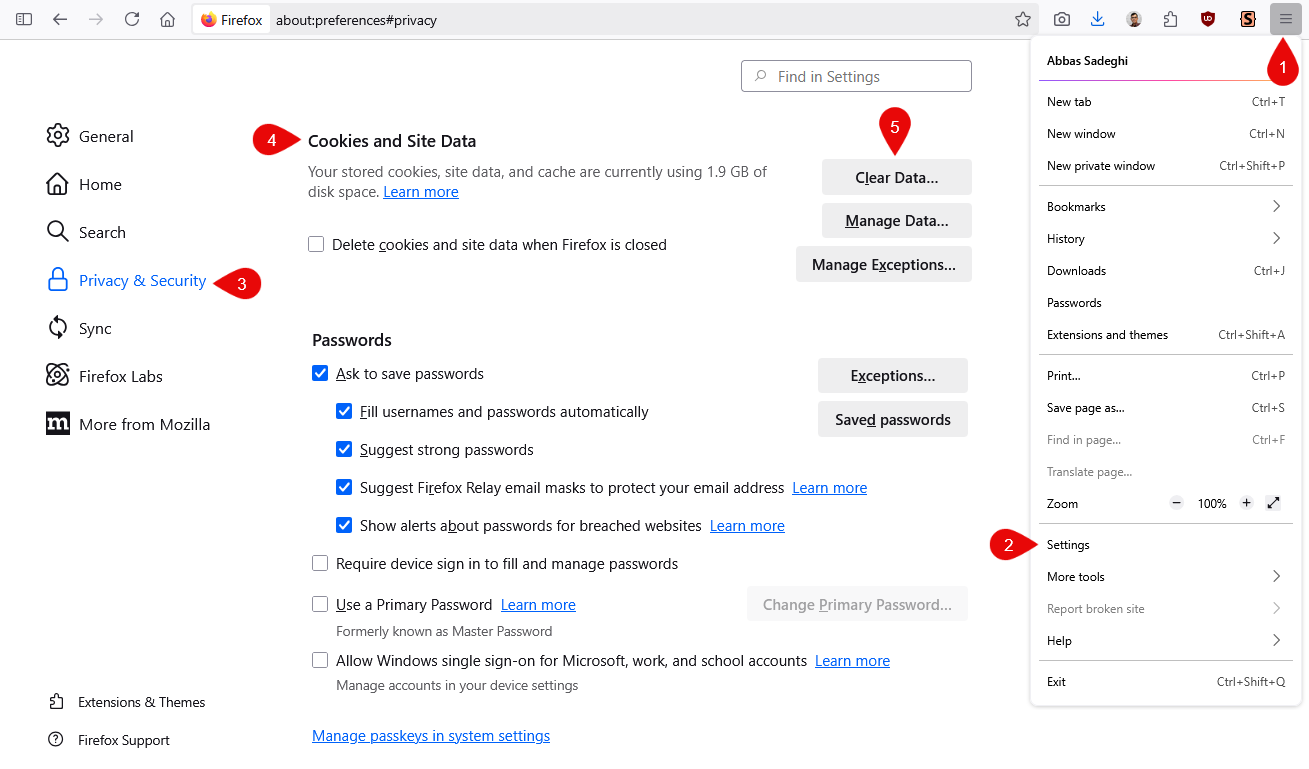Toggle the sidebar panel icon

(x=24, y=19)
